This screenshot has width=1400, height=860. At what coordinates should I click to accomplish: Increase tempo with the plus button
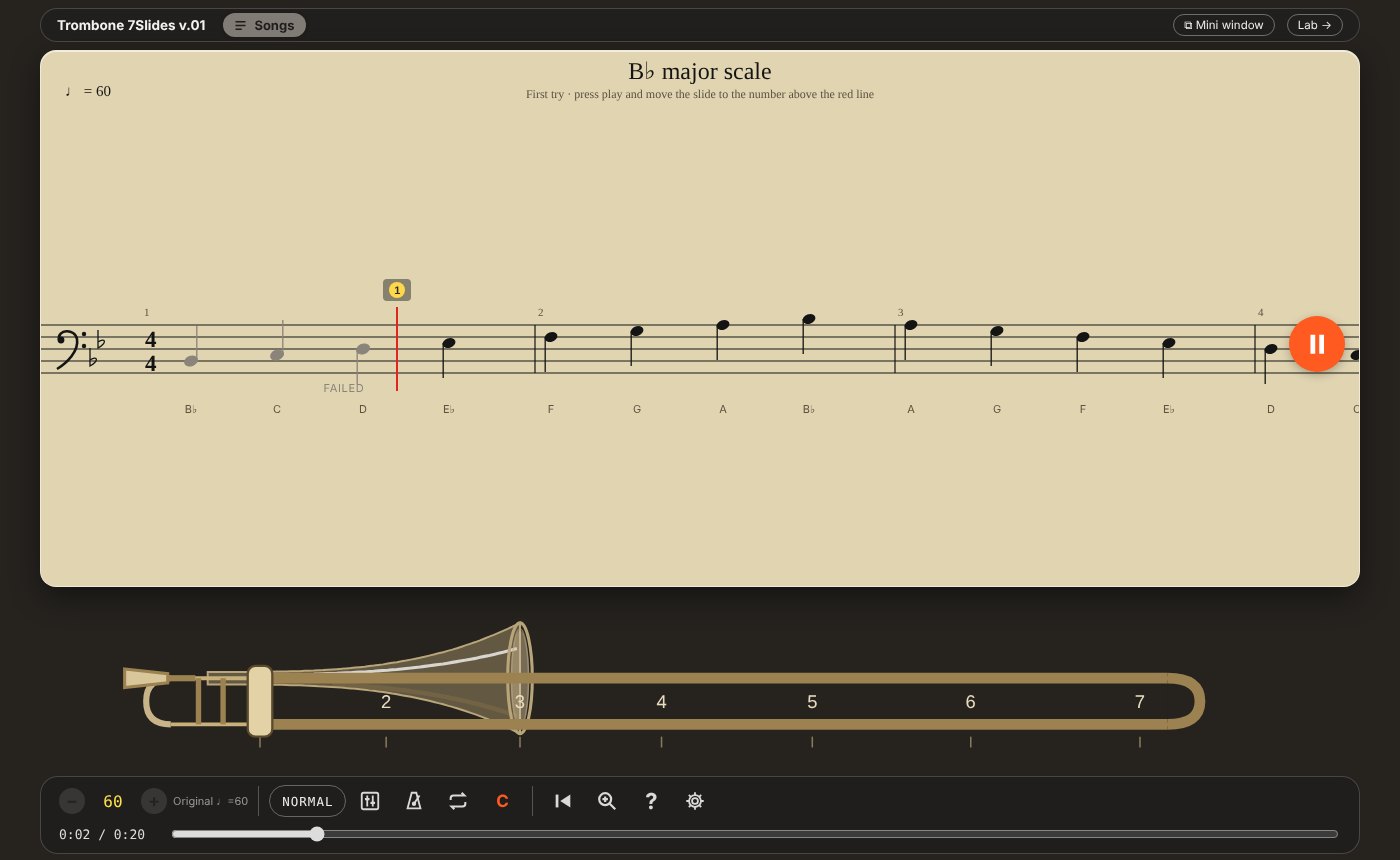154,801
